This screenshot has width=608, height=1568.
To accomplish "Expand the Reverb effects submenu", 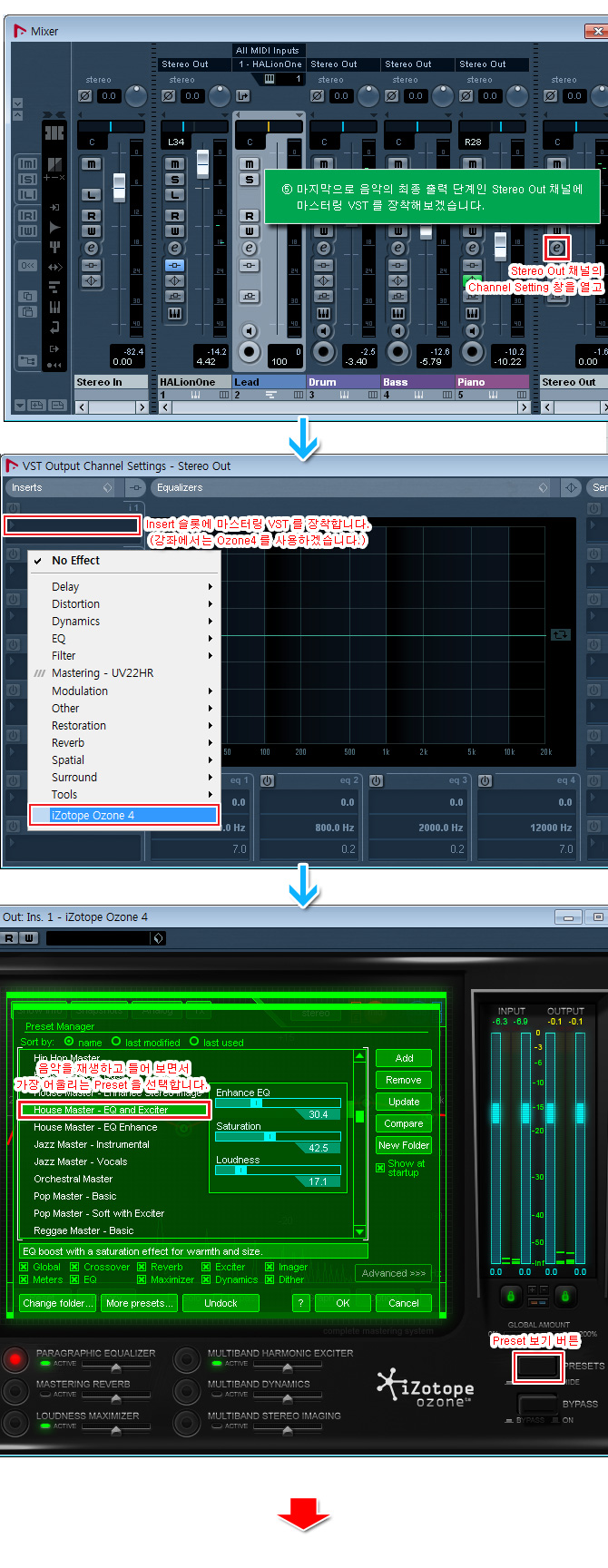I will coord(123,743).
